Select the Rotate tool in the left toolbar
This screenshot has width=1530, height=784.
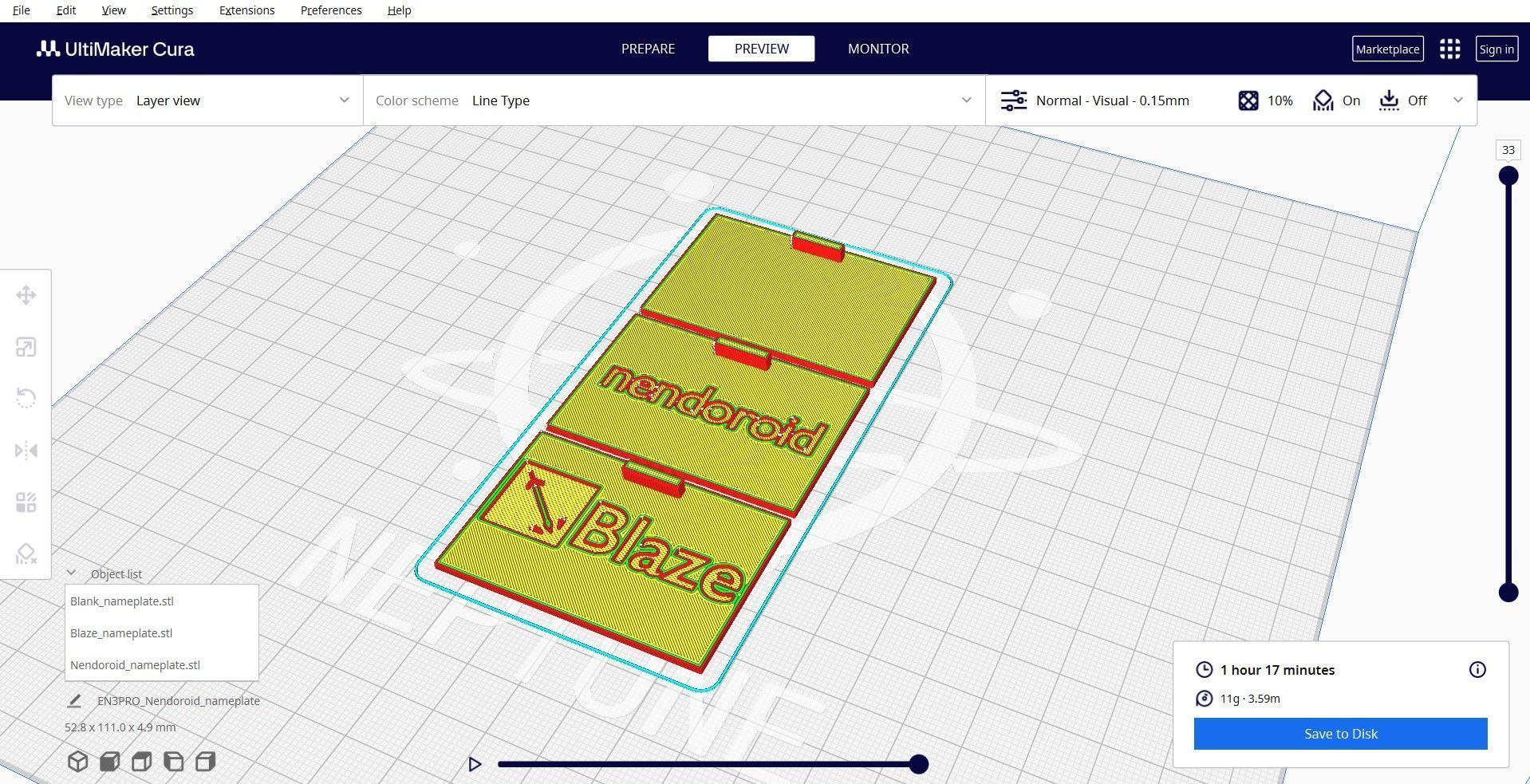click(x=26, y=398)
